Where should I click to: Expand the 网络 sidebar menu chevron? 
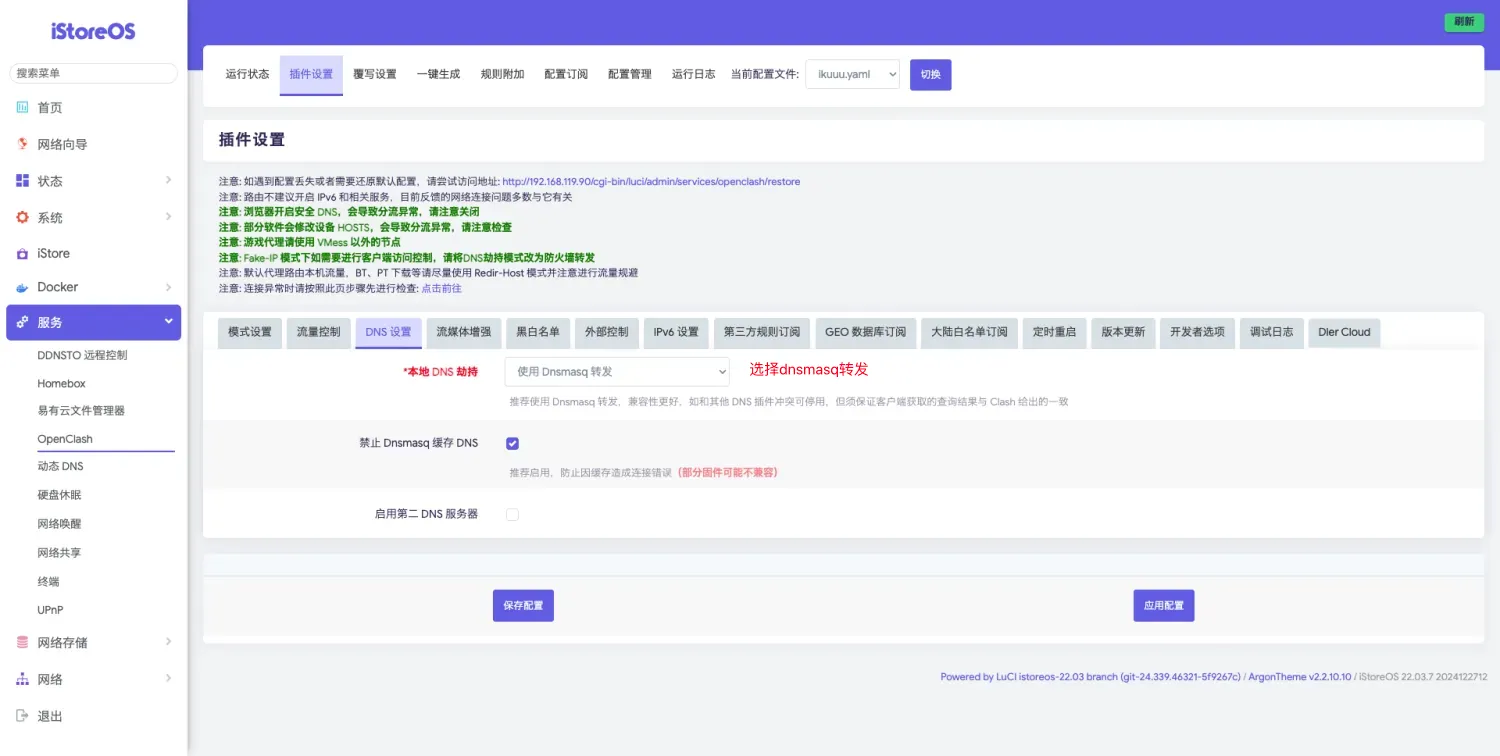[x=168, y=679]
